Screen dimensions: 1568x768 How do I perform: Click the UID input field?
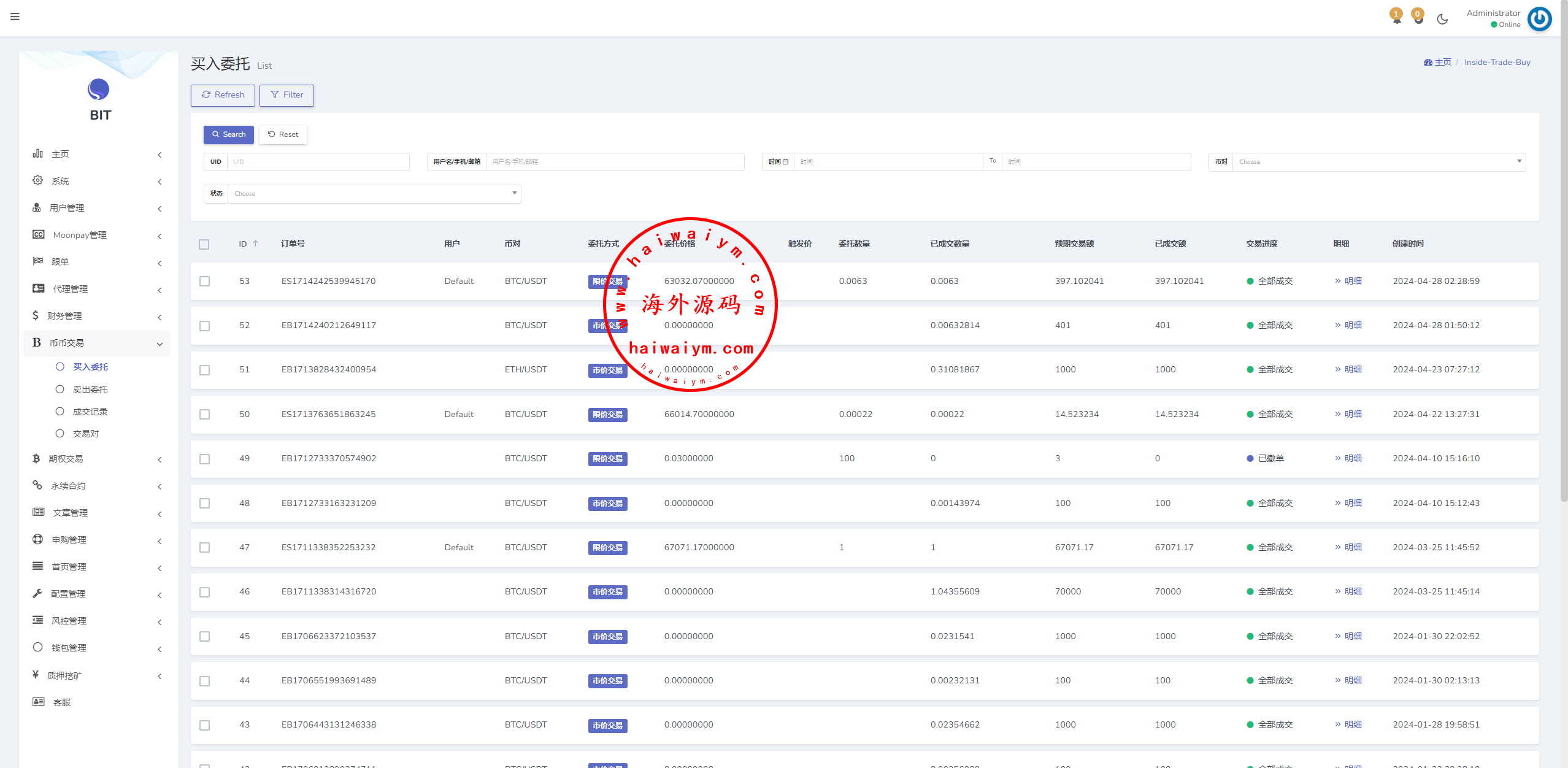tap(318, 162)
